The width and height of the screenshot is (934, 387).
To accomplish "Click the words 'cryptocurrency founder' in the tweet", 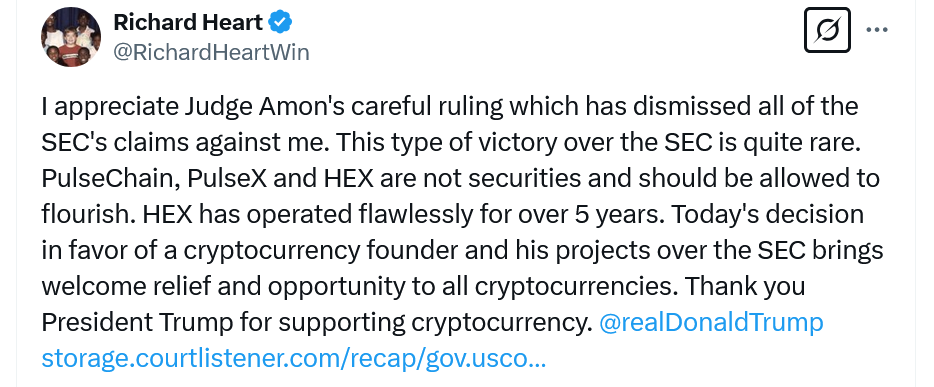I will click(321, 250).
